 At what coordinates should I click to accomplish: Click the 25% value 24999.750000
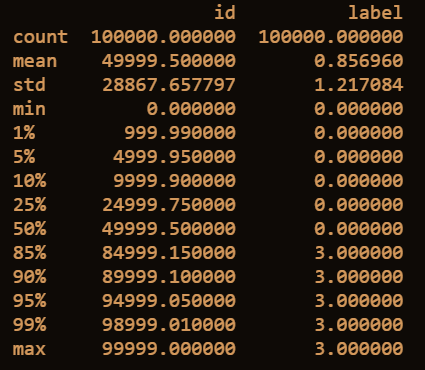tap(169, 205)
